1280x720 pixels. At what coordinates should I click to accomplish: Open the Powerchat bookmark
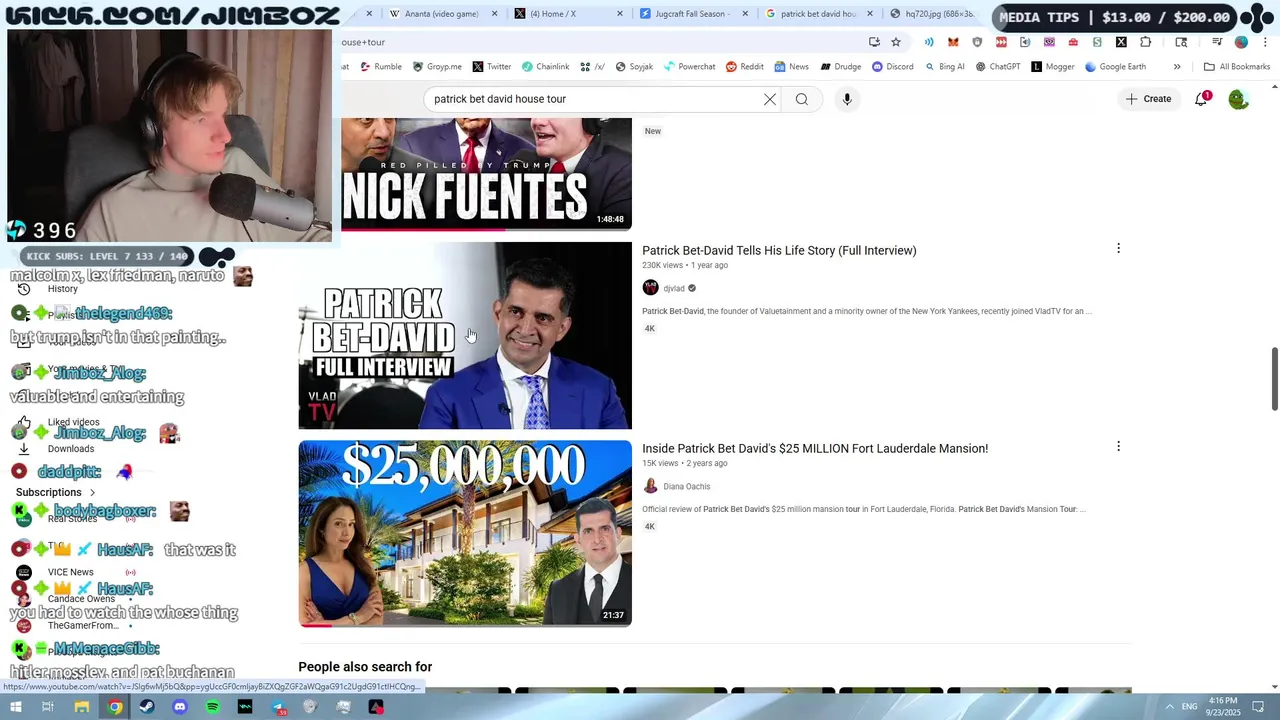689,67
